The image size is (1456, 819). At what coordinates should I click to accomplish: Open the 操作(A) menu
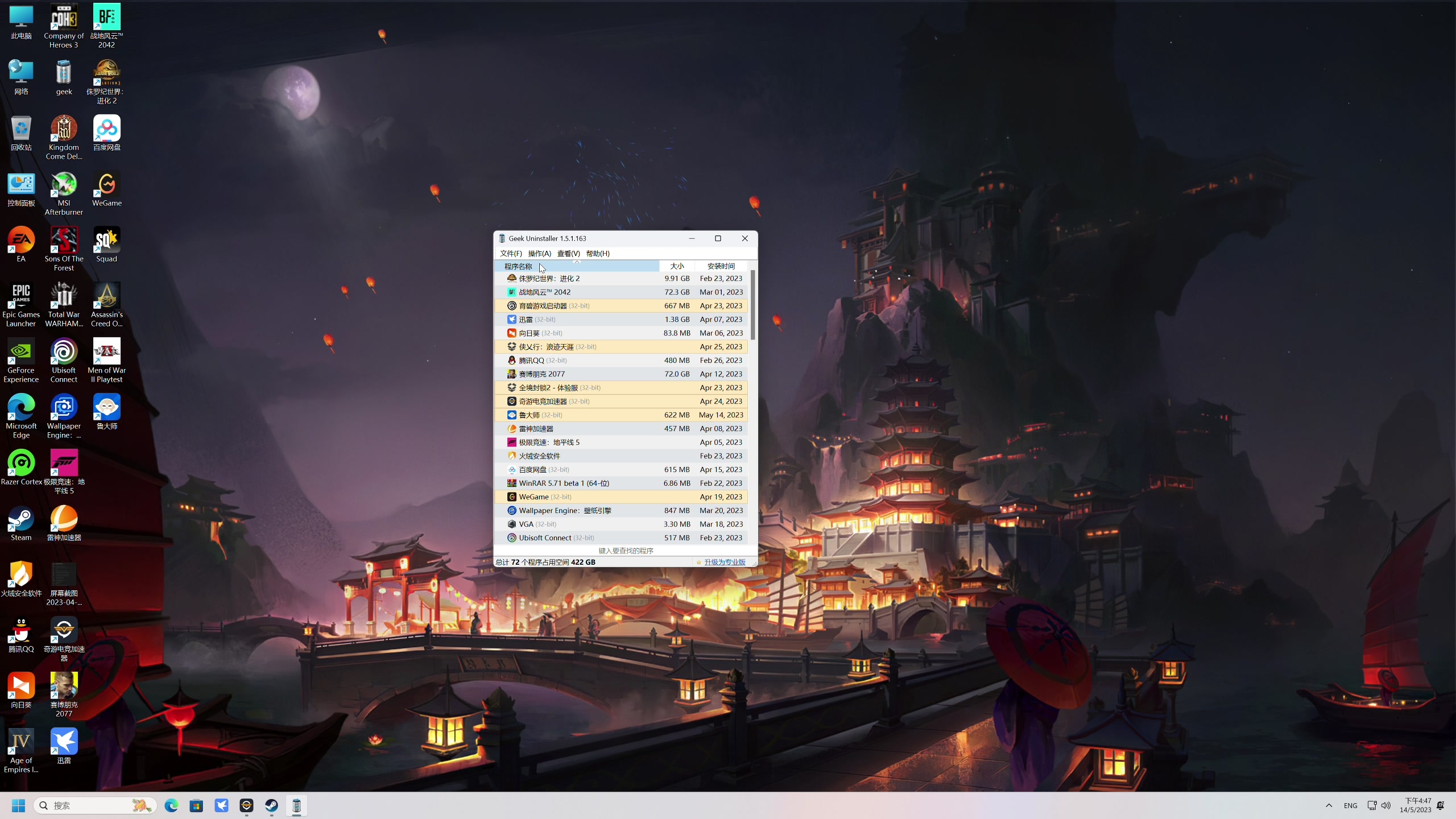(x=539, y=254)
